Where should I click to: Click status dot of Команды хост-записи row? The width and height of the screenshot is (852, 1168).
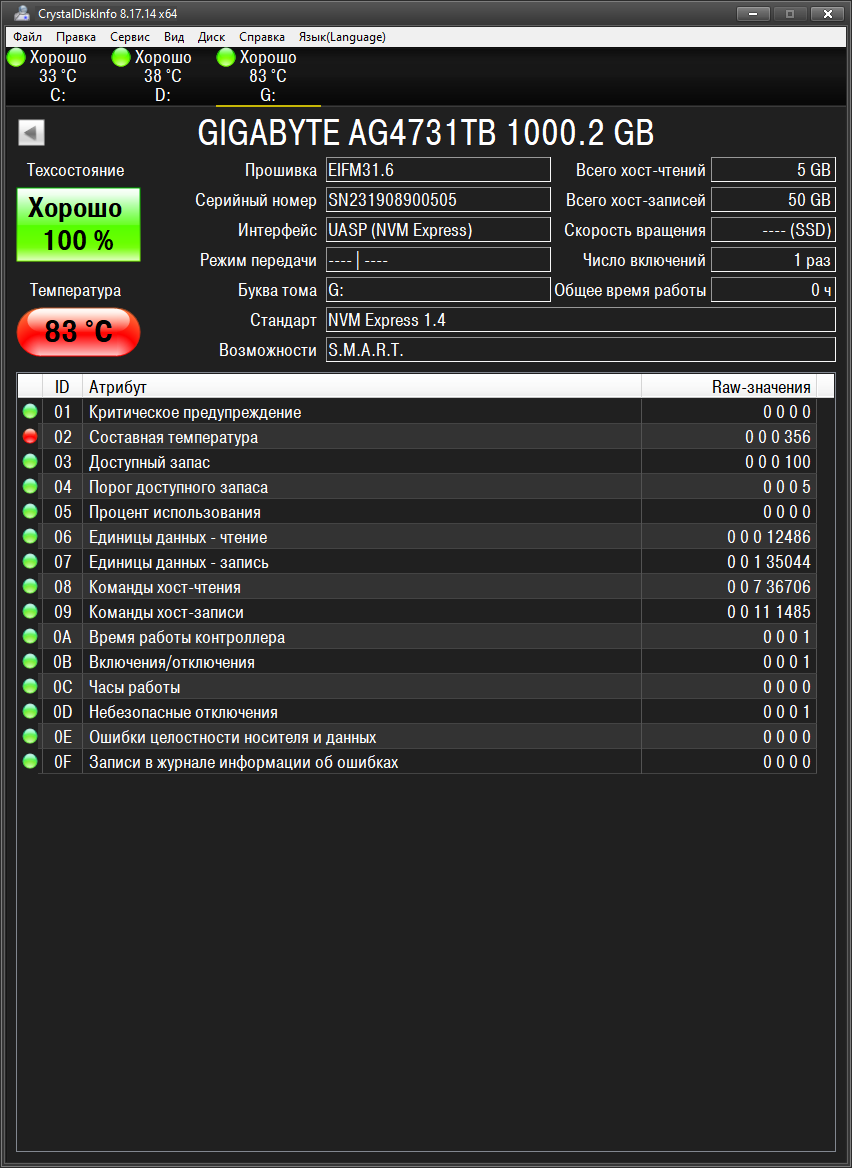click(x=30, y=612)
